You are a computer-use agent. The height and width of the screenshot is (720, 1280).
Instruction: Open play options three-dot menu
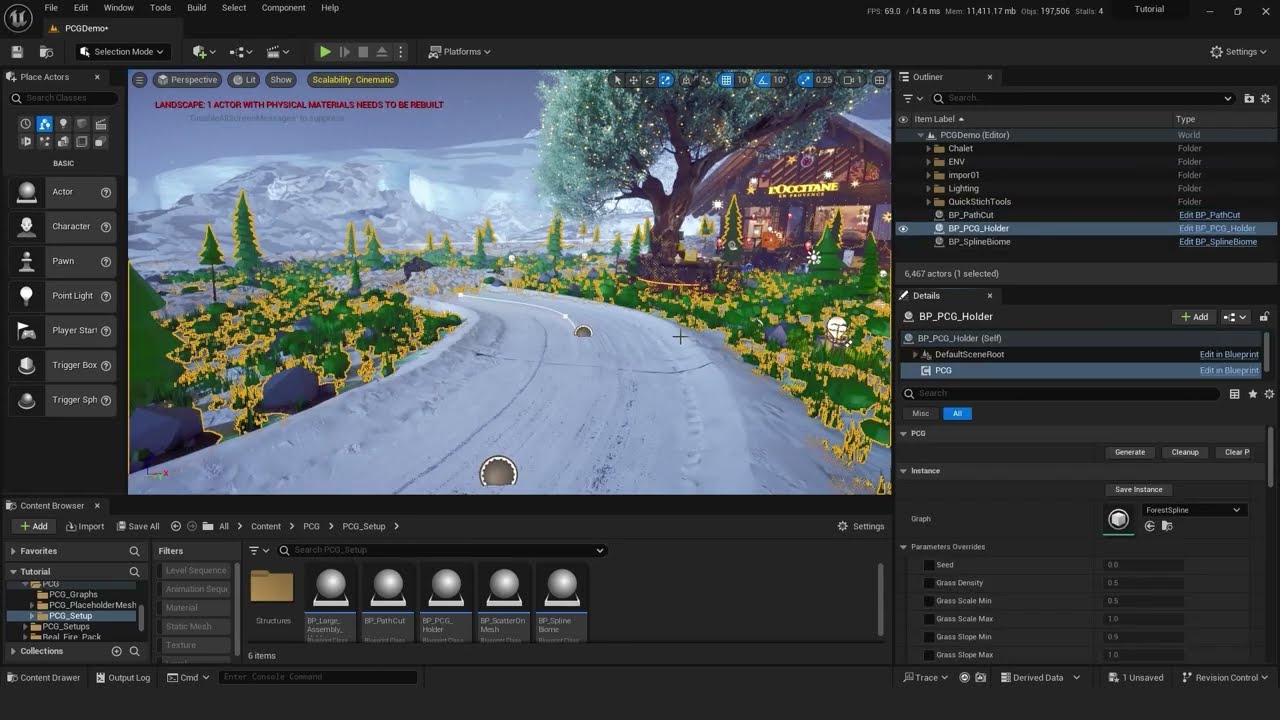401,52
